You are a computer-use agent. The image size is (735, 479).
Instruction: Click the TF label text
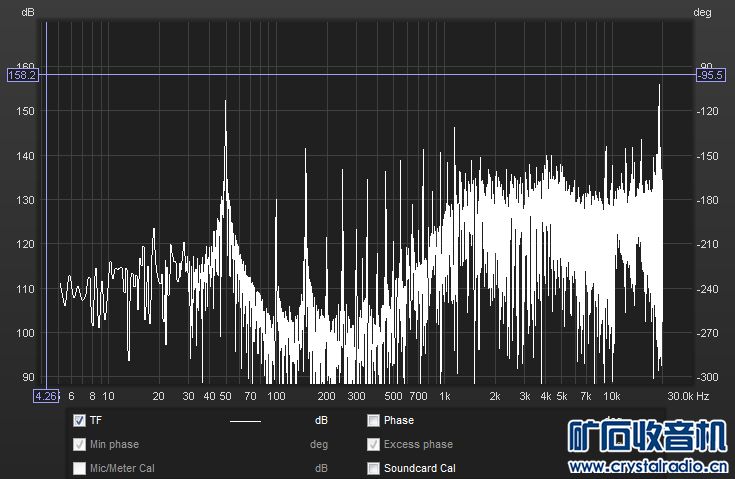coord(96,420)
